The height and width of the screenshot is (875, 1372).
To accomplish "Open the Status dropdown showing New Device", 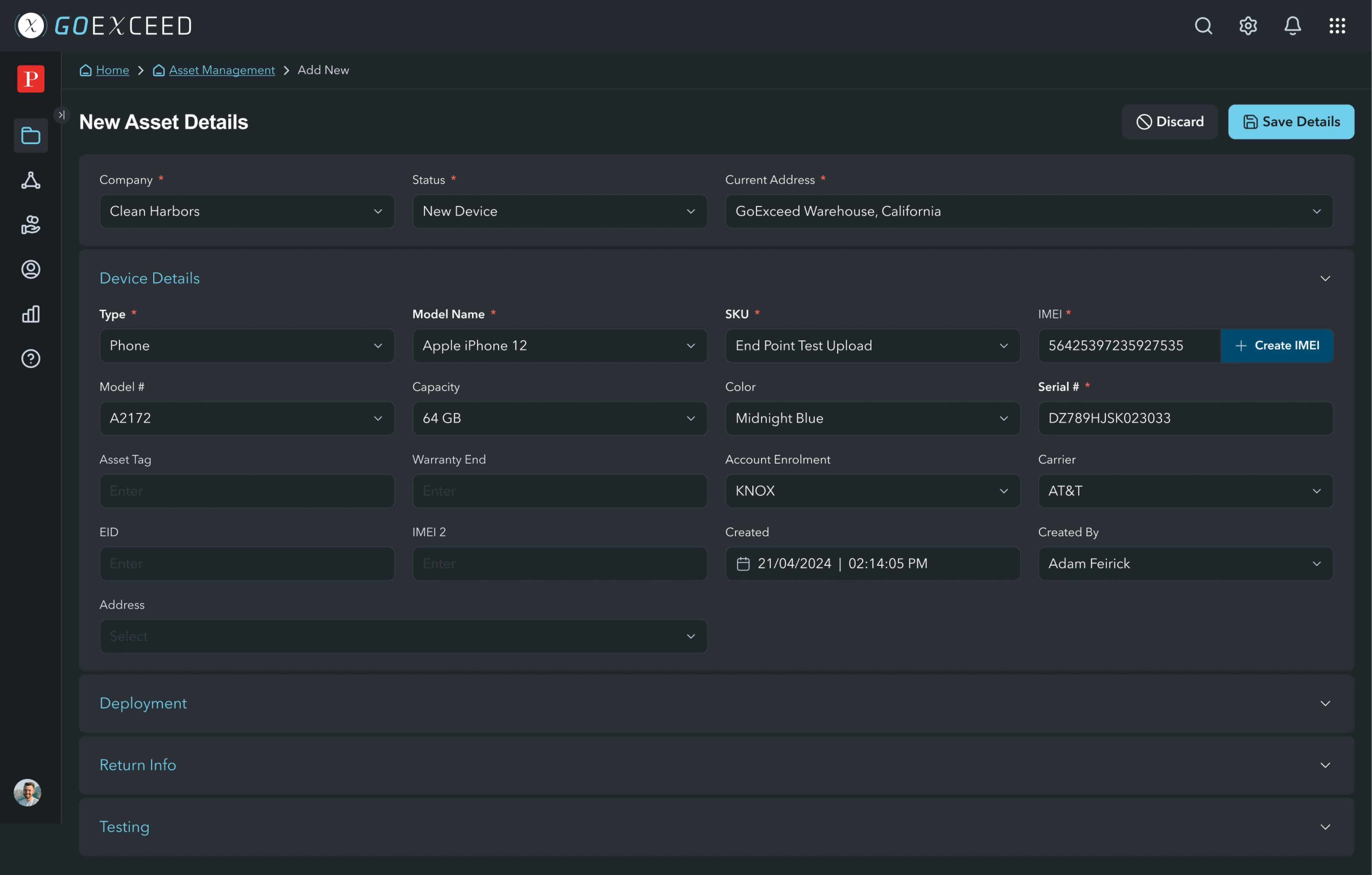I will tap(560, 212).
